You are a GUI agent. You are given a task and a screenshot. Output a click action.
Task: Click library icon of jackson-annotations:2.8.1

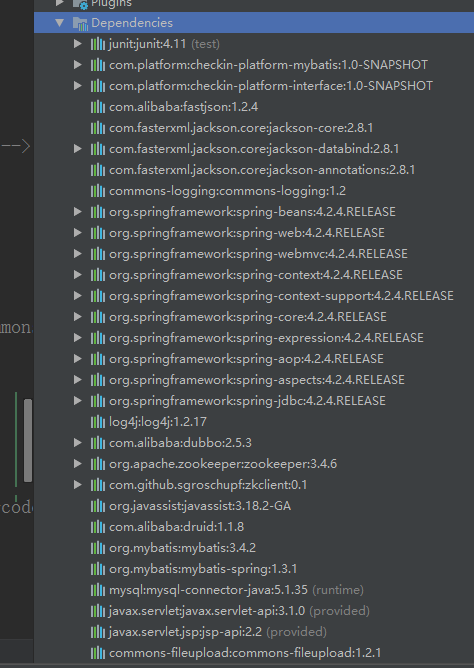tap(98, 170)
